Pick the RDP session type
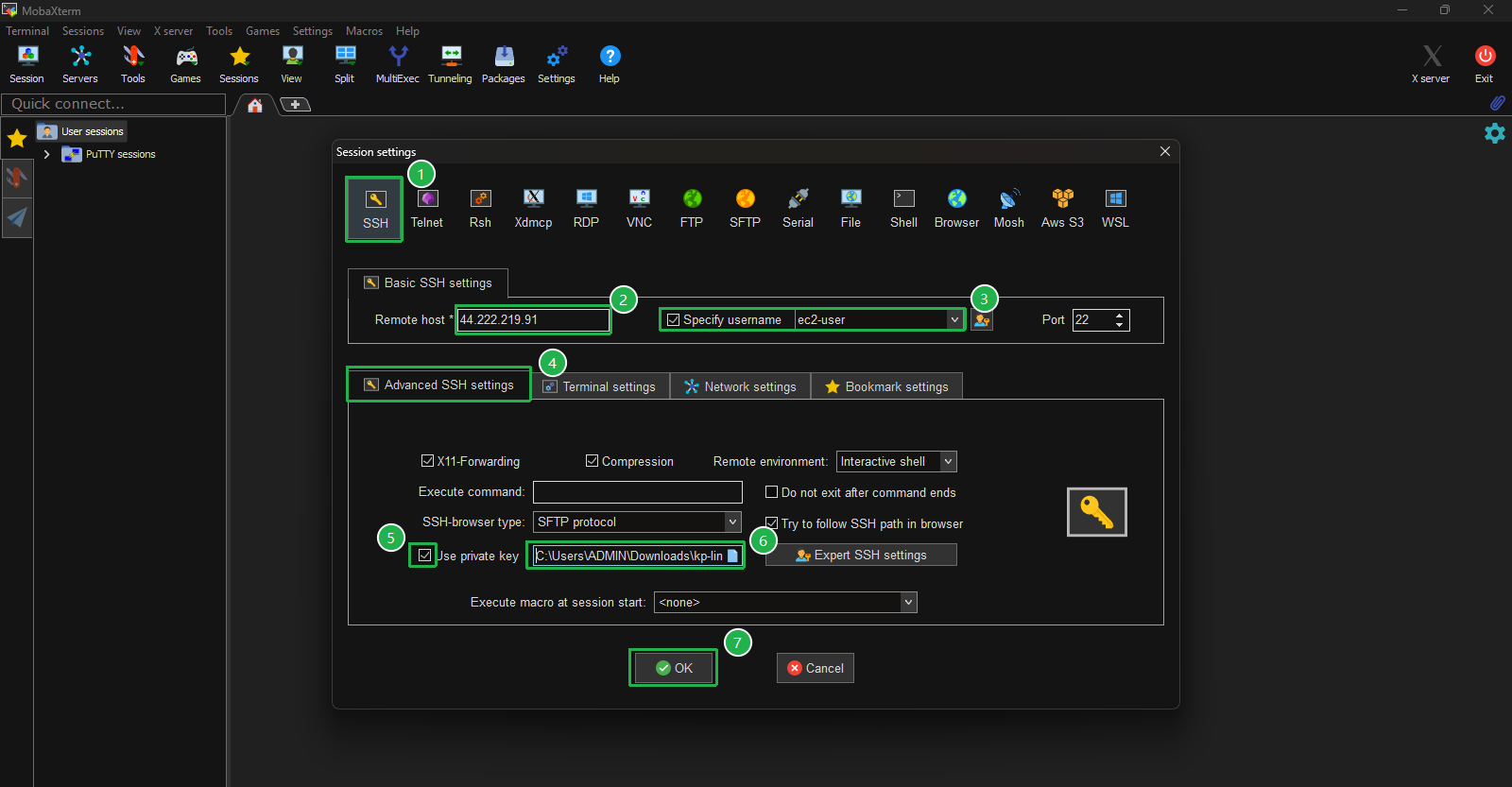 coord(586,210)
